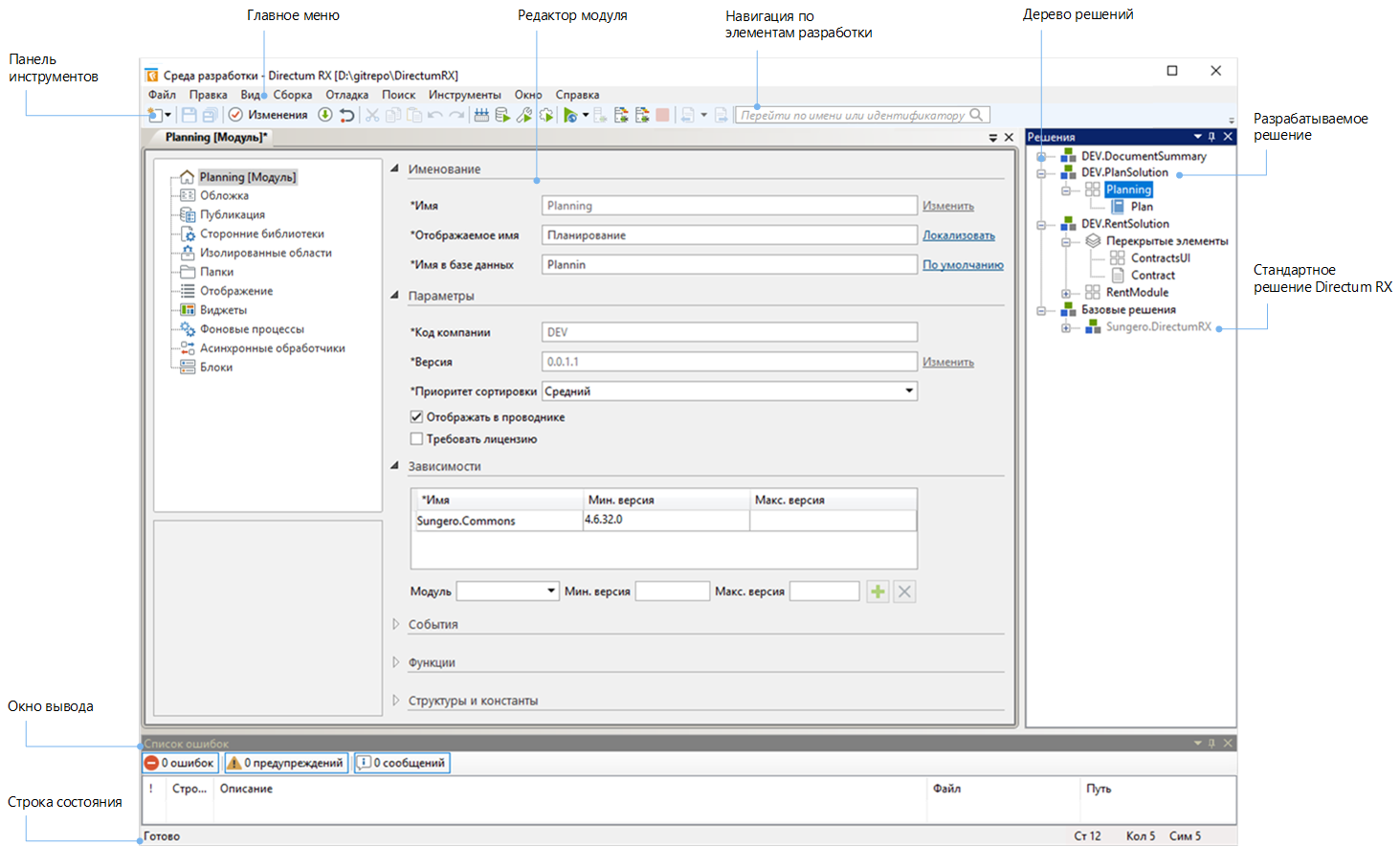Click the green plus add-dependency button

click(x=878, y=591)
